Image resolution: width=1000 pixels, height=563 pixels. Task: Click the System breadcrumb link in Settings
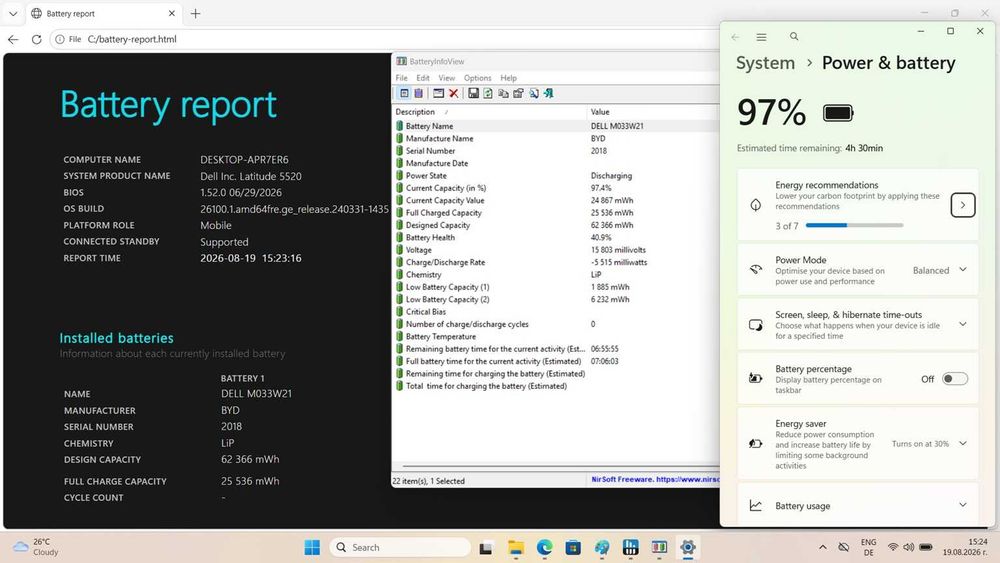[765, 63]
